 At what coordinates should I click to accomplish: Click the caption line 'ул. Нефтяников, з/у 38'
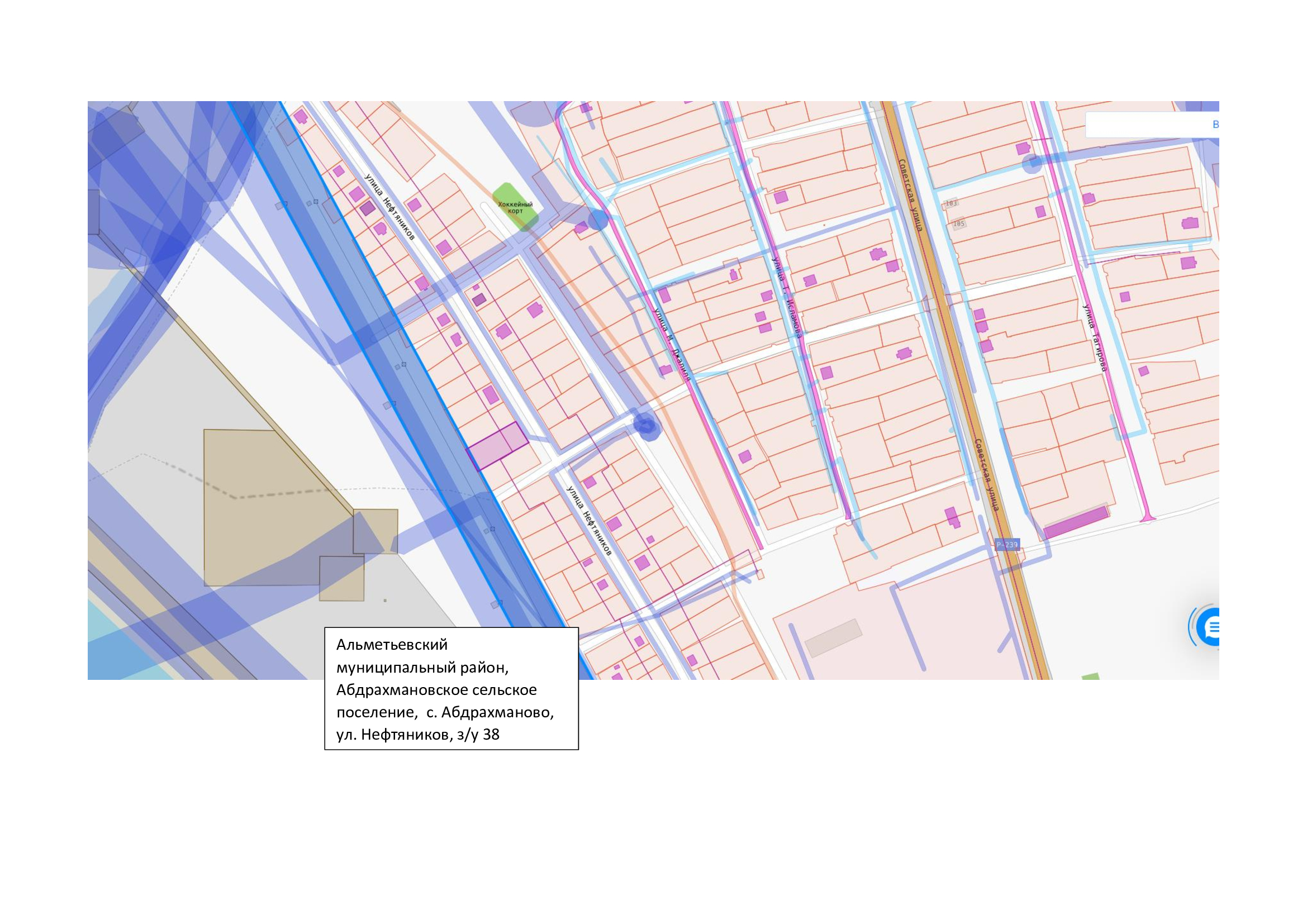(x=418, y=735)
